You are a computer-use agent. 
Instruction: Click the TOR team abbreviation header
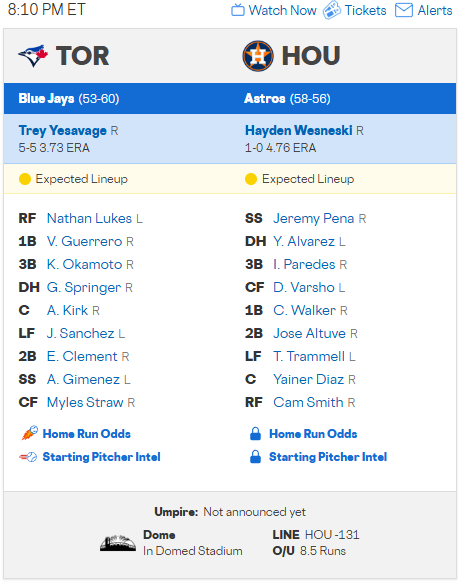click(83, 56)
